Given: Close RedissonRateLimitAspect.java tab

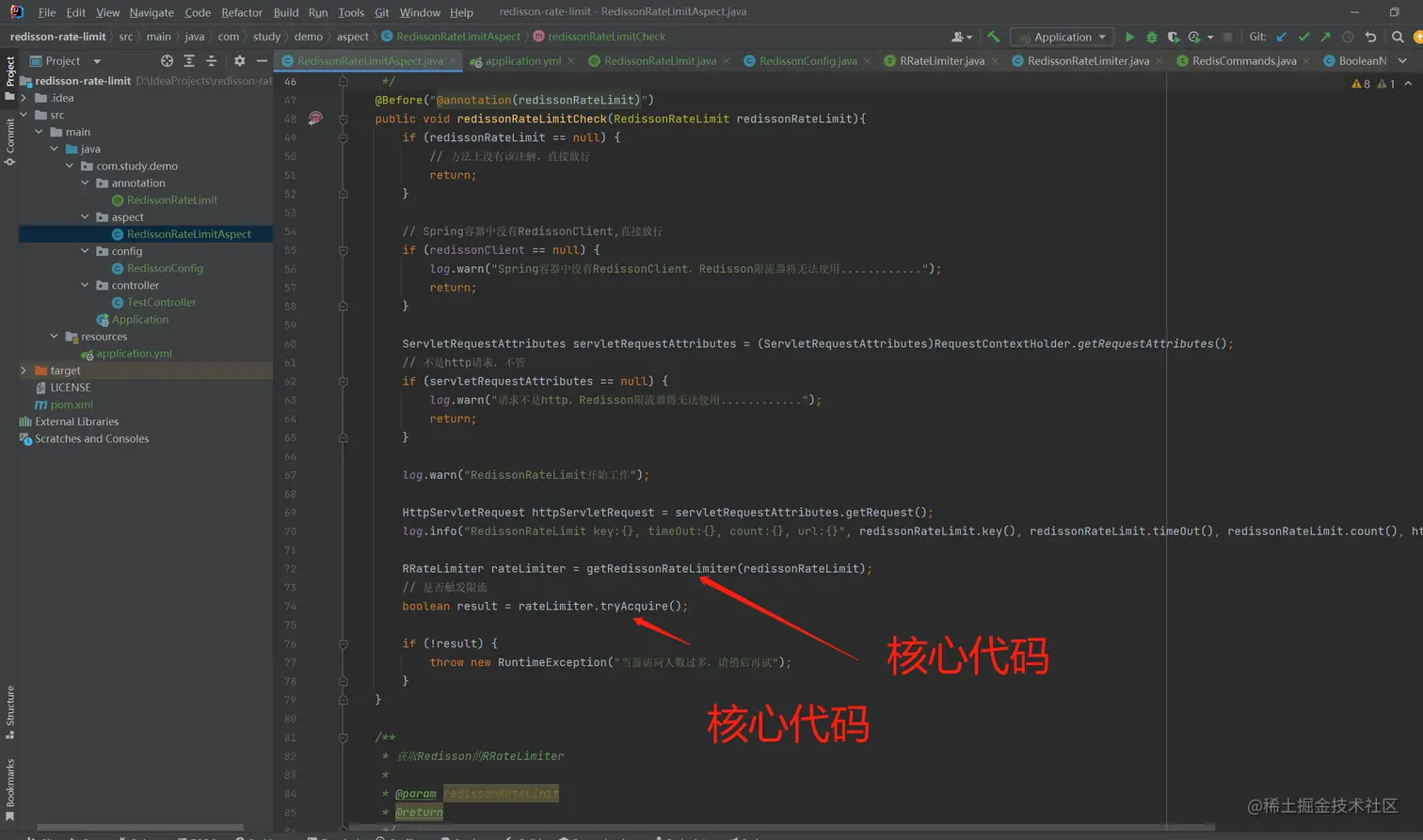Looking at the screenshot, I should tap(453, 60).
